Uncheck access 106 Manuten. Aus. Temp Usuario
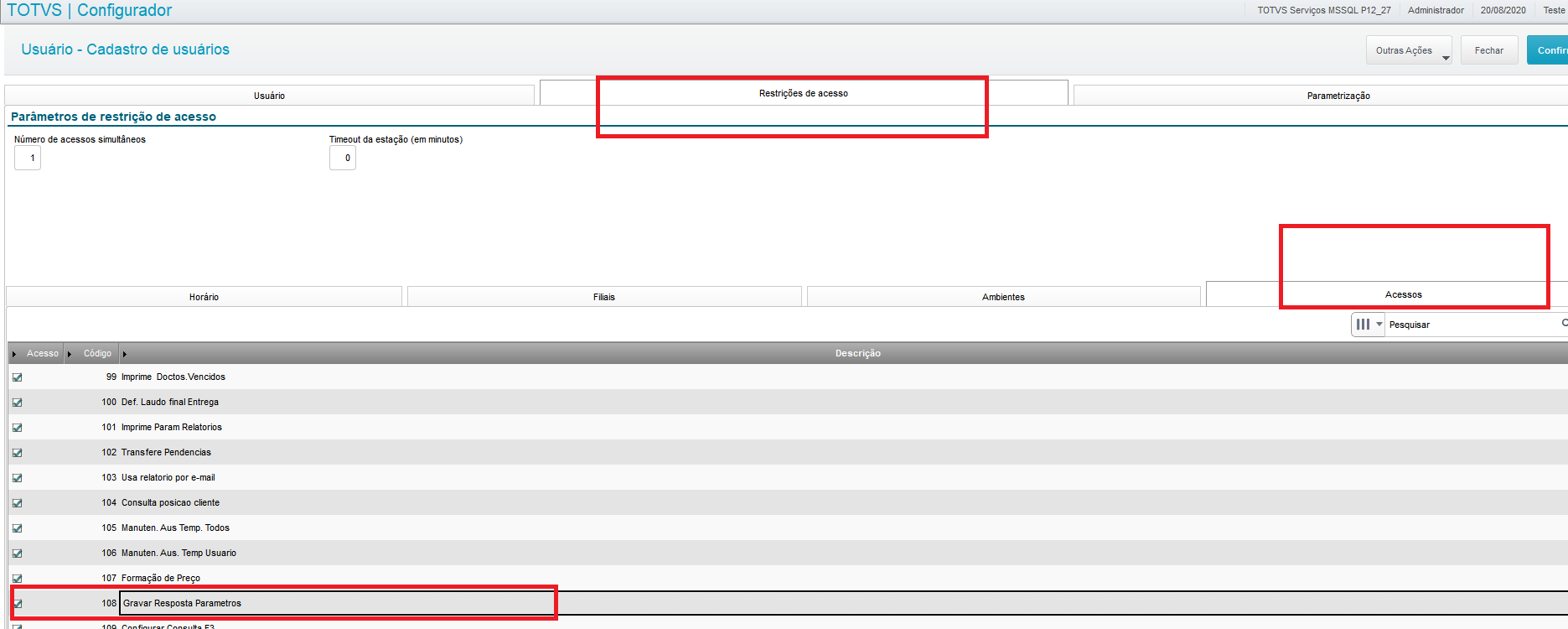The height and width of the screenshot is (629, 1568). [17, 554]
